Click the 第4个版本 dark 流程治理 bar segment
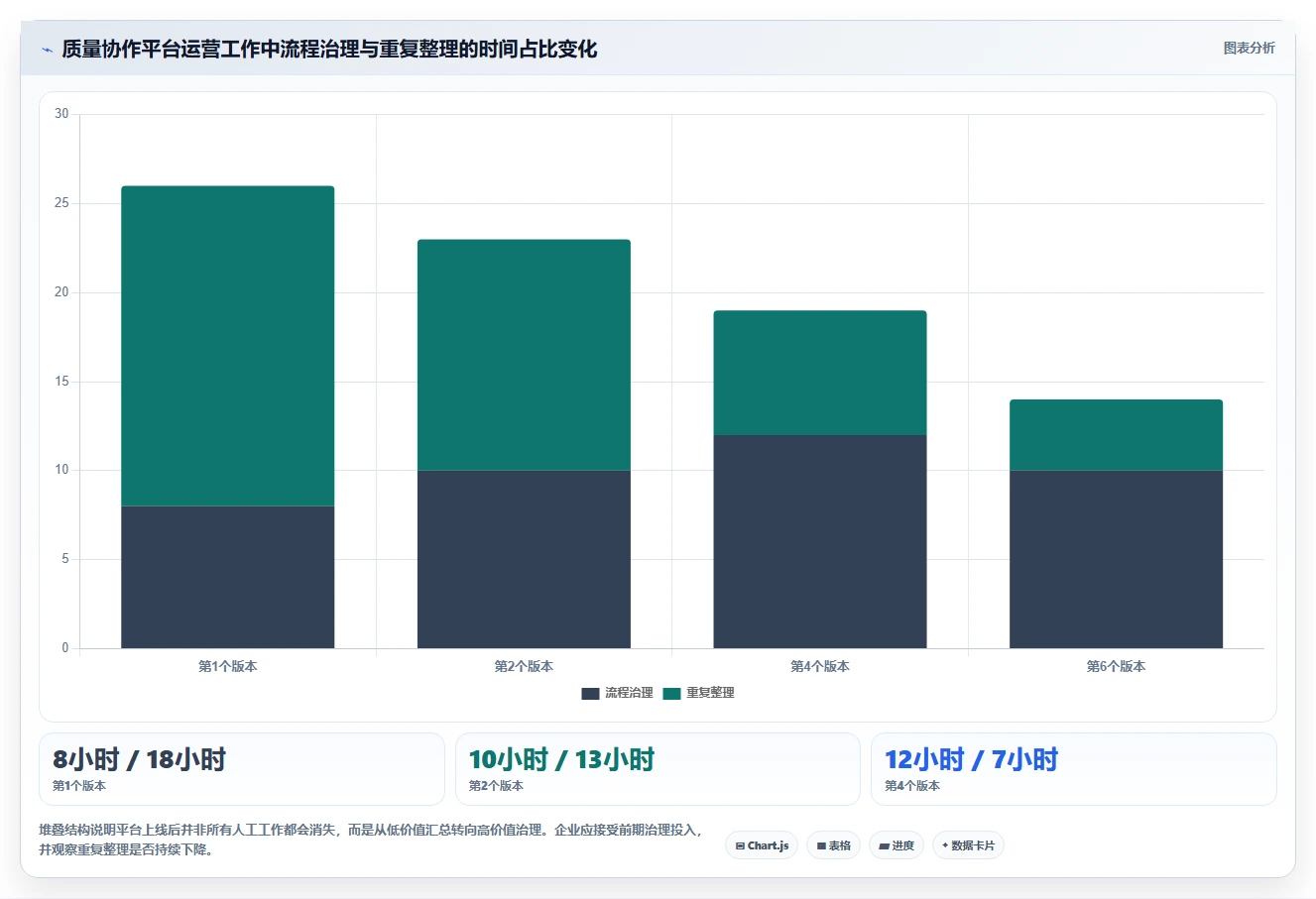This screenshot has width=1316, height=899. 820,541
